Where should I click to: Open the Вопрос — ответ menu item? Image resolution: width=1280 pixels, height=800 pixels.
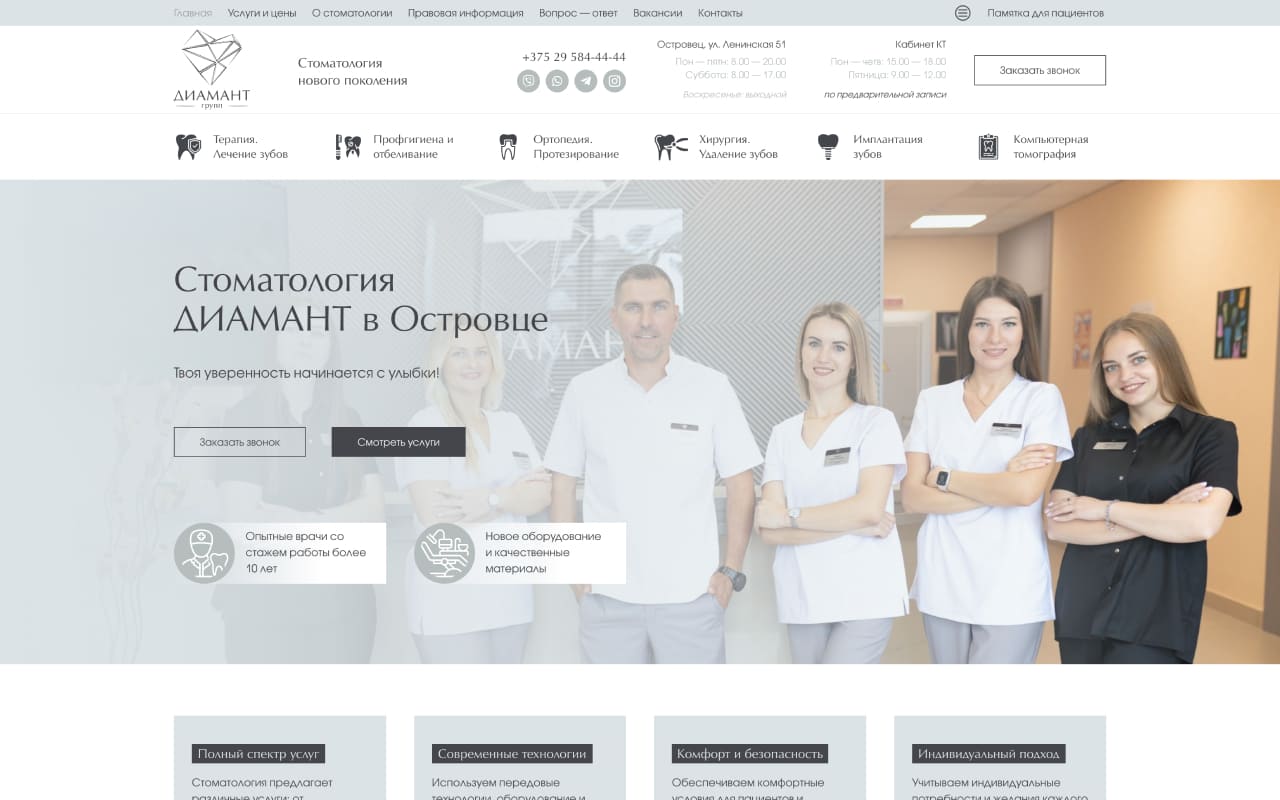(x=578, y=13)
